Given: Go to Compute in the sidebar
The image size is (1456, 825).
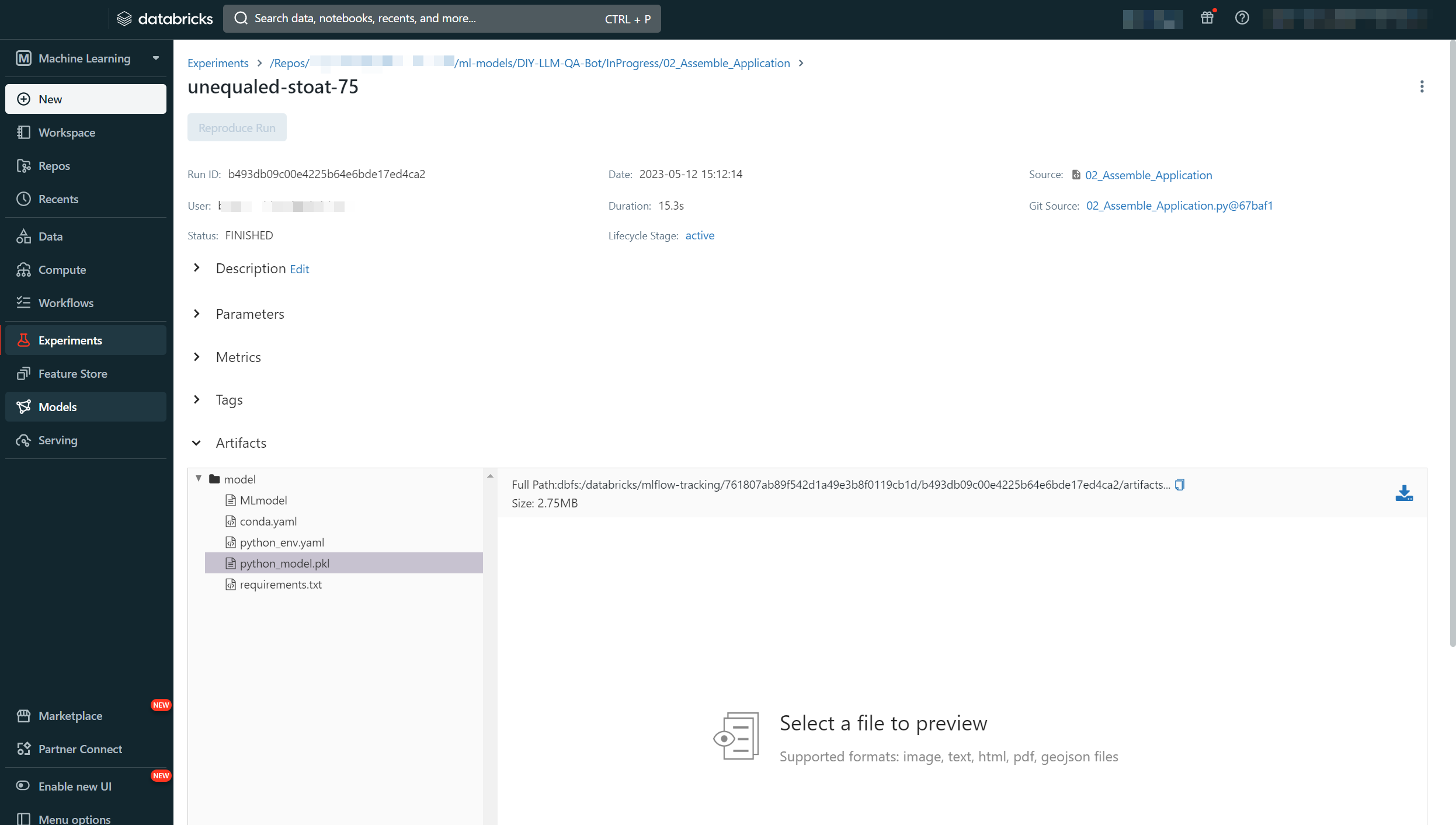Looking at the screenshot, I should 62,270.
